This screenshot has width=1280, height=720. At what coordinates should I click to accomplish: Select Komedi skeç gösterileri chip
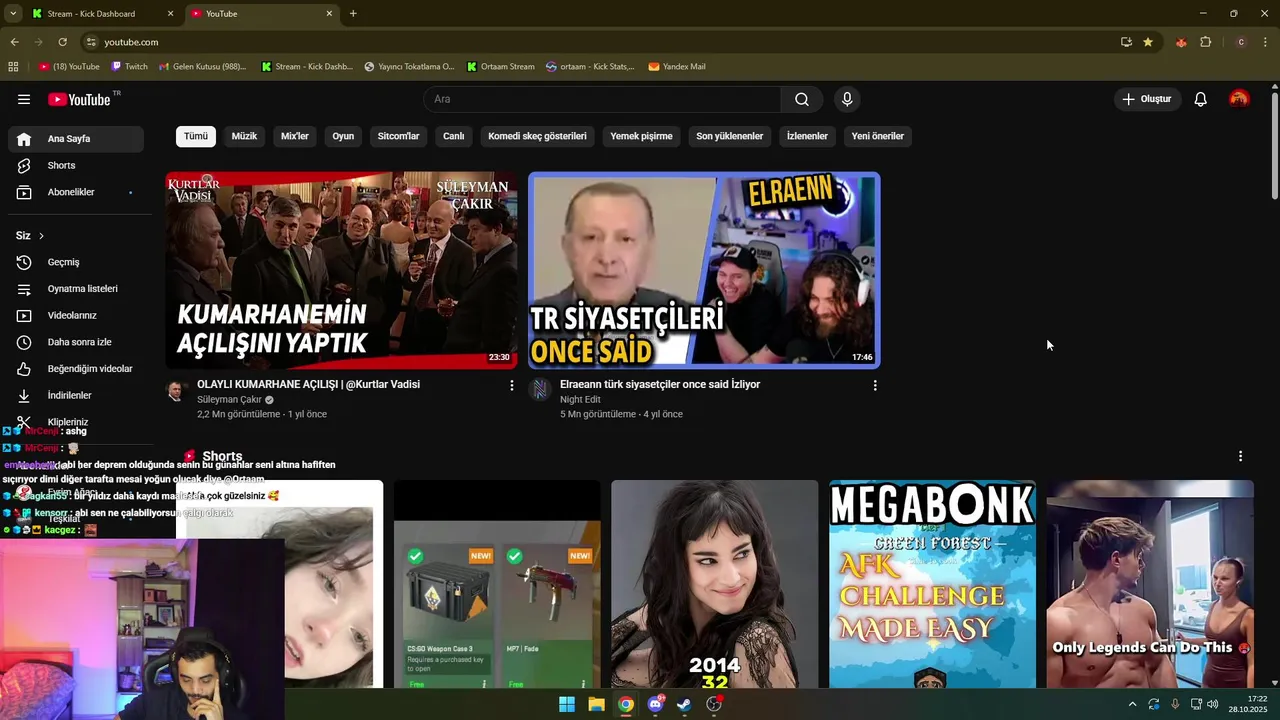tap(537, 136)
